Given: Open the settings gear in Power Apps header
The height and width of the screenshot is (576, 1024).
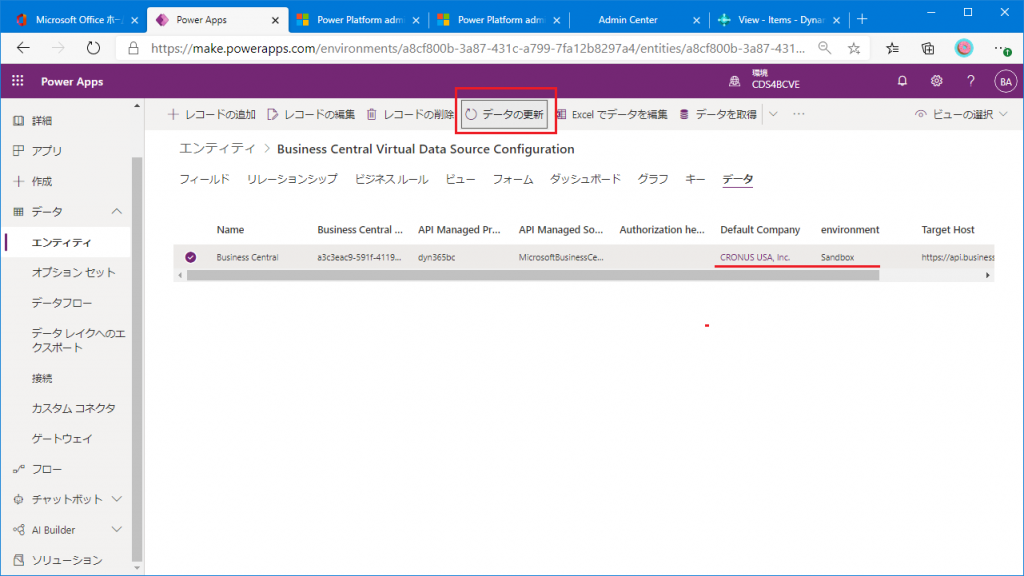Looking at the screenshot, I should tap(936, 81).
